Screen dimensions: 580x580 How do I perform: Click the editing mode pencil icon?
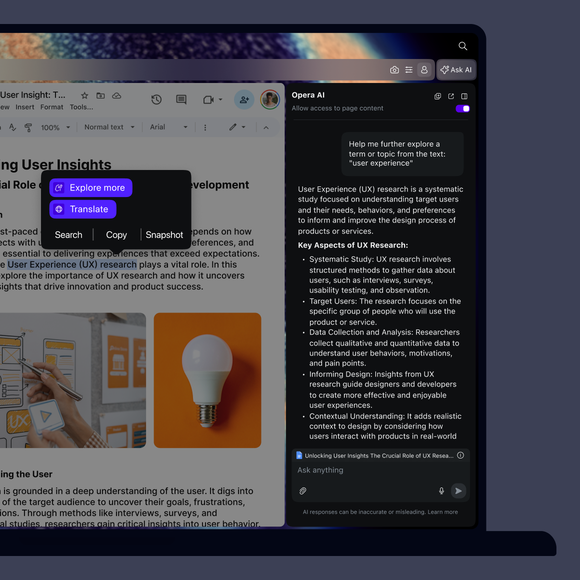232,127
